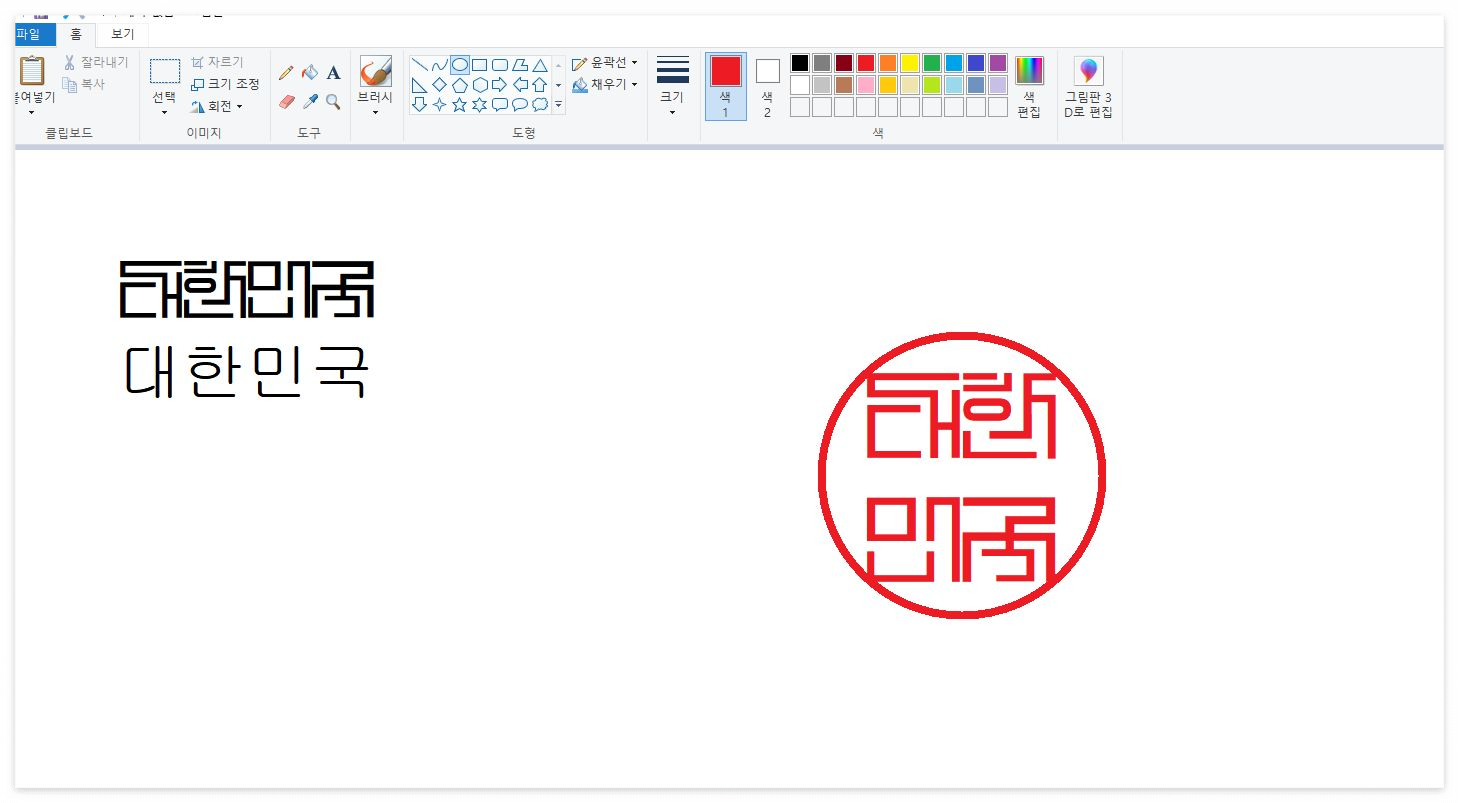Choose the Right arrow shape
The height and width of the screenshot is (803, 1459).
click(499, 85)
